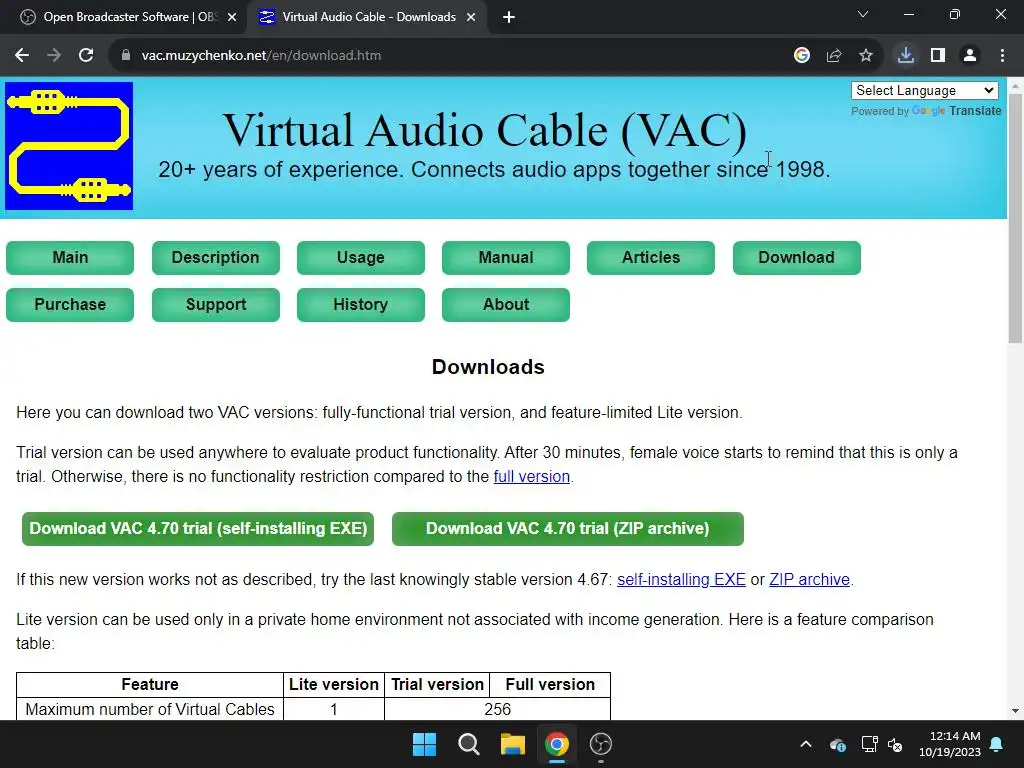Click the Full version table header
Viewport: 1024px width, 768px height.
550,684
